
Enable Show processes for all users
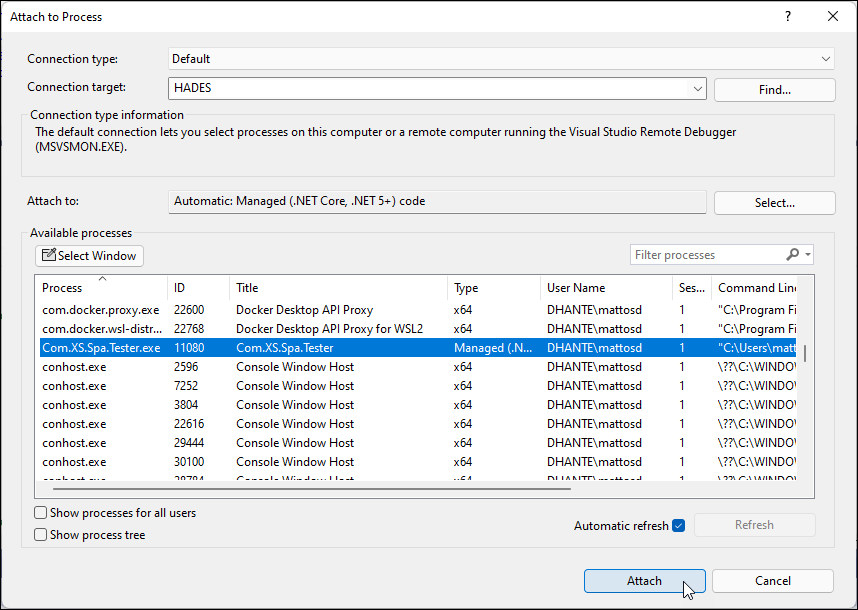41,512
